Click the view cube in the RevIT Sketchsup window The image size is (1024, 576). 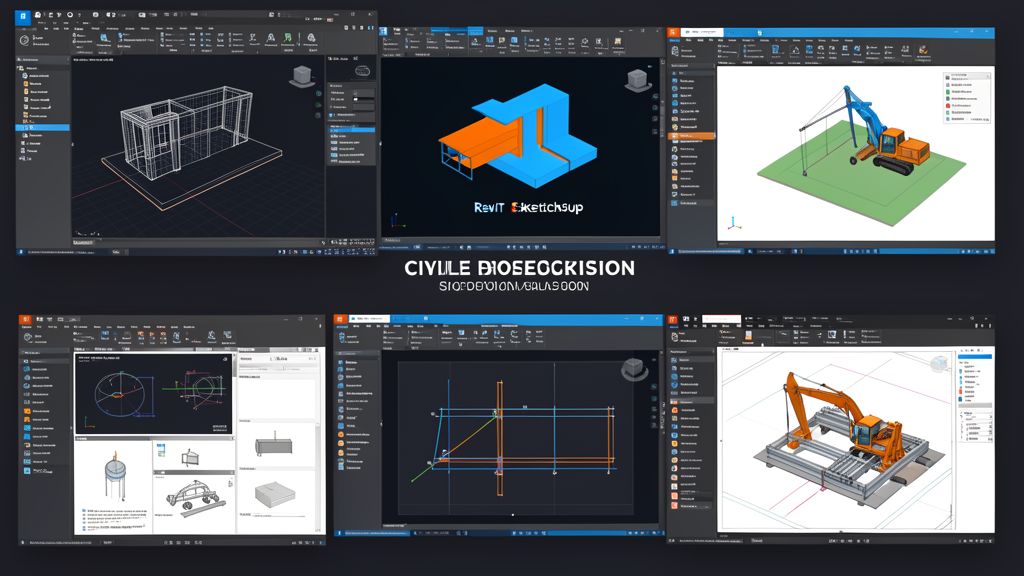click(x=638, y=80)
